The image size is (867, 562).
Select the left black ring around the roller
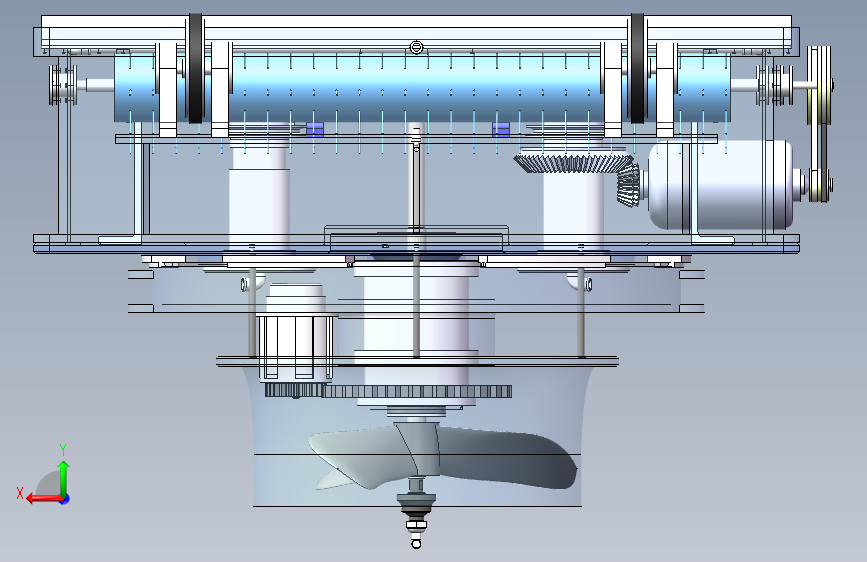point(195,69)
